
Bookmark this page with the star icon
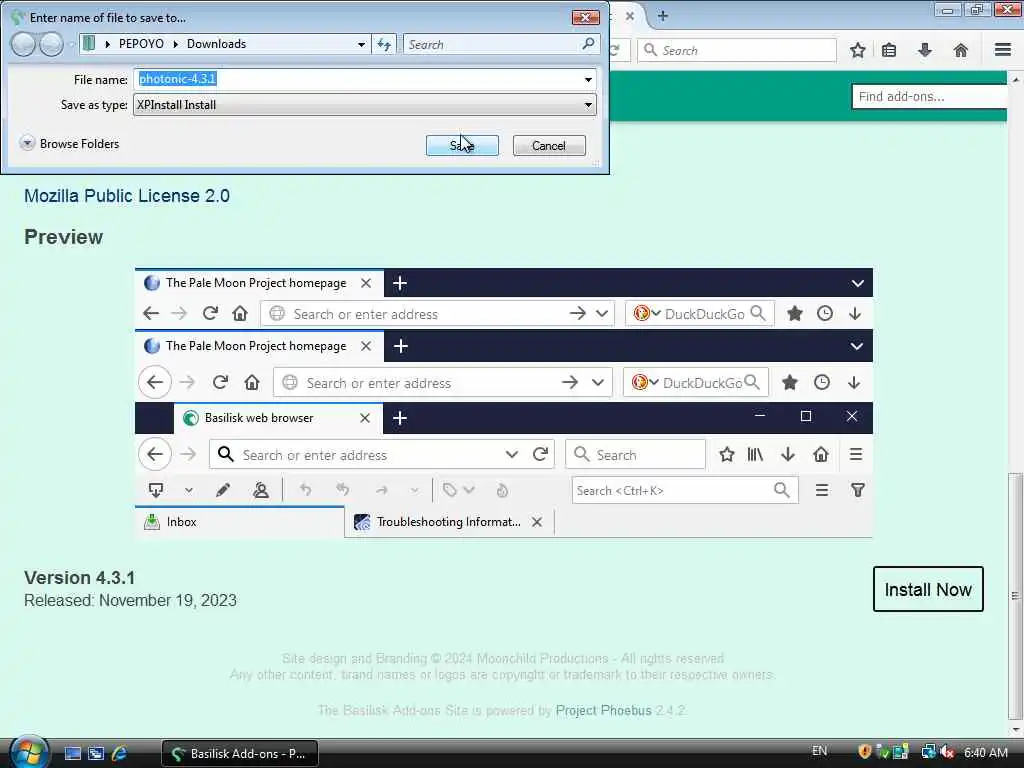pos(857,50)
